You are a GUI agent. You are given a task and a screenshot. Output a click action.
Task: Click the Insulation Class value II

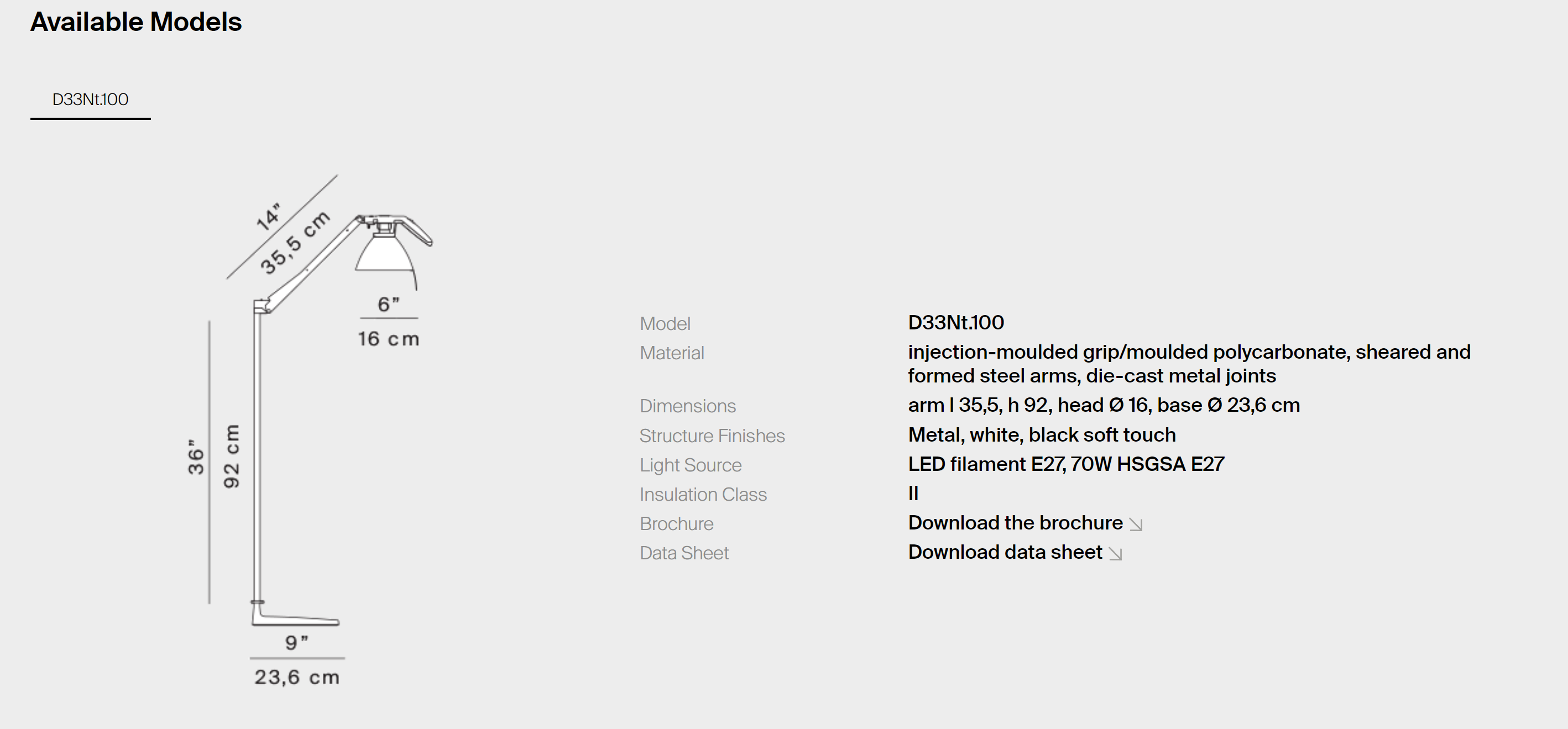pyautogui.click(x=913, y=494)
